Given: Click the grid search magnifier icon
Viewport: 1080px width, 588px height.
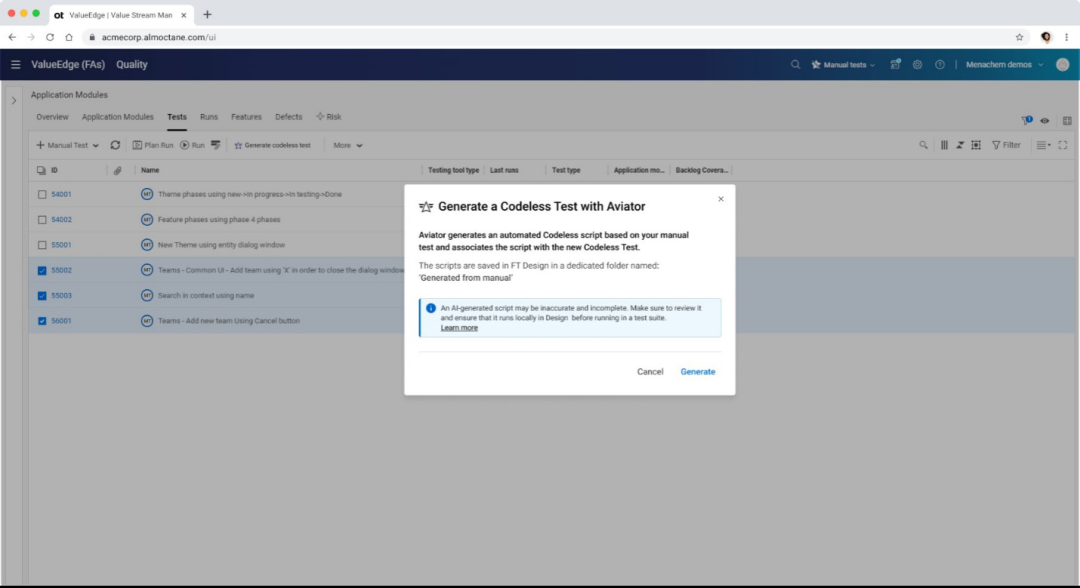Looking at the screenshot, I should click(x=923, y=145).
